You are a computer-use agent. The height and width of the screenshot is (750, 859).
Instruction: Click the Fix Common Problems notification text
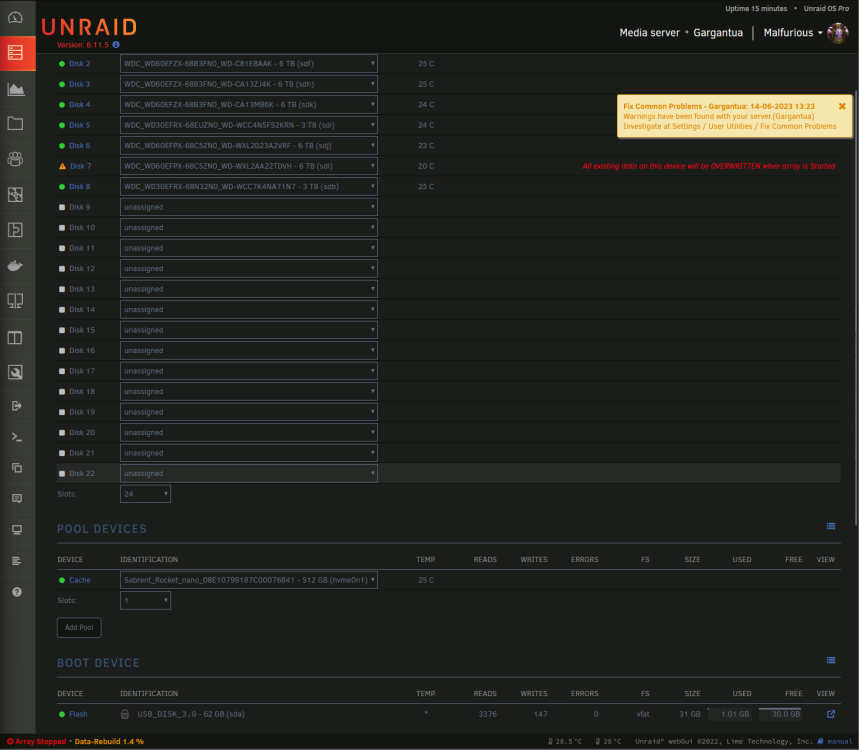point(730,116)
